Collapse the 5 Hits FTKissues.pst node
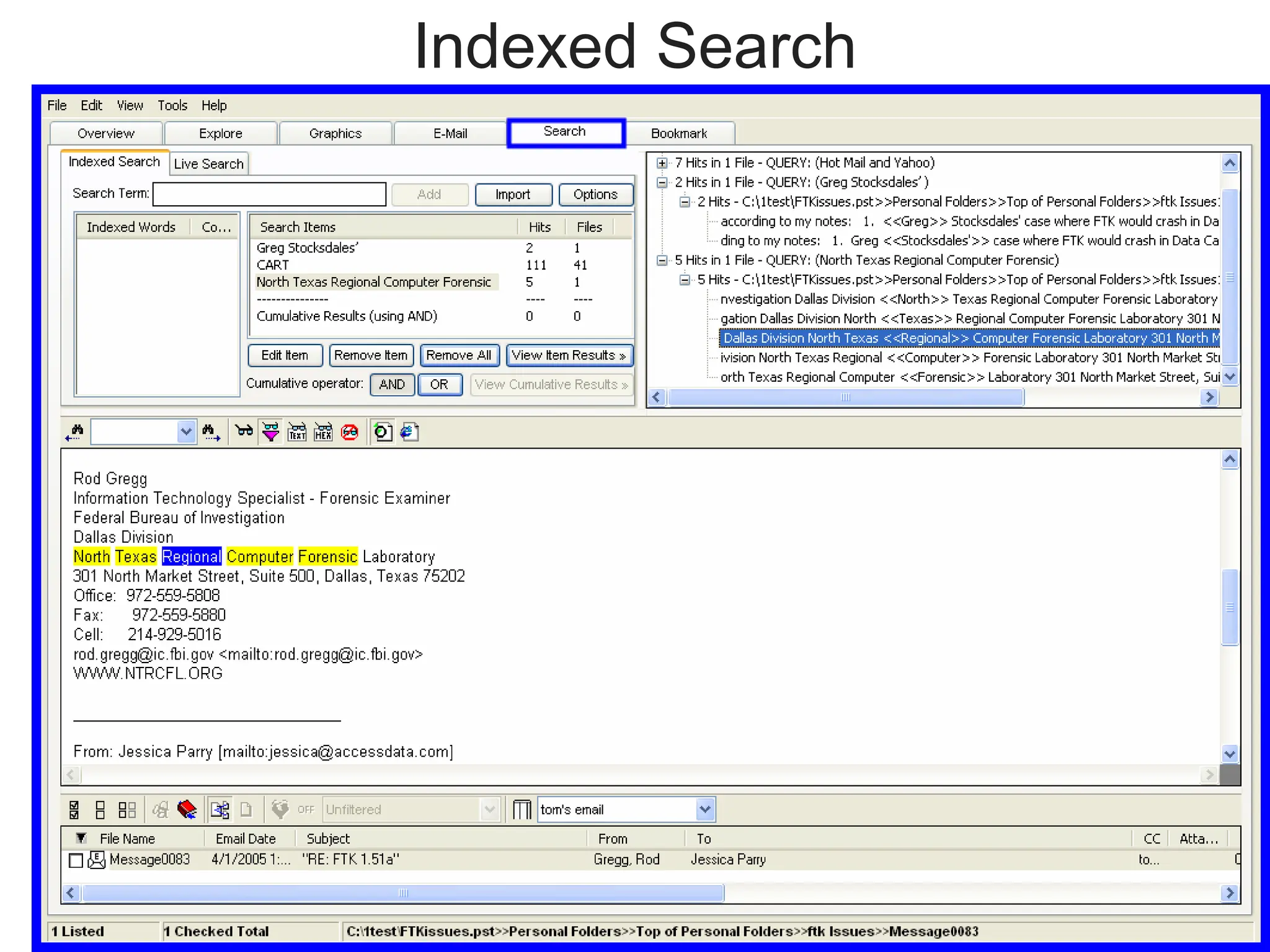Image resolution: width=1270 pixels, height=952 pixels. click(x=685, y=280)
